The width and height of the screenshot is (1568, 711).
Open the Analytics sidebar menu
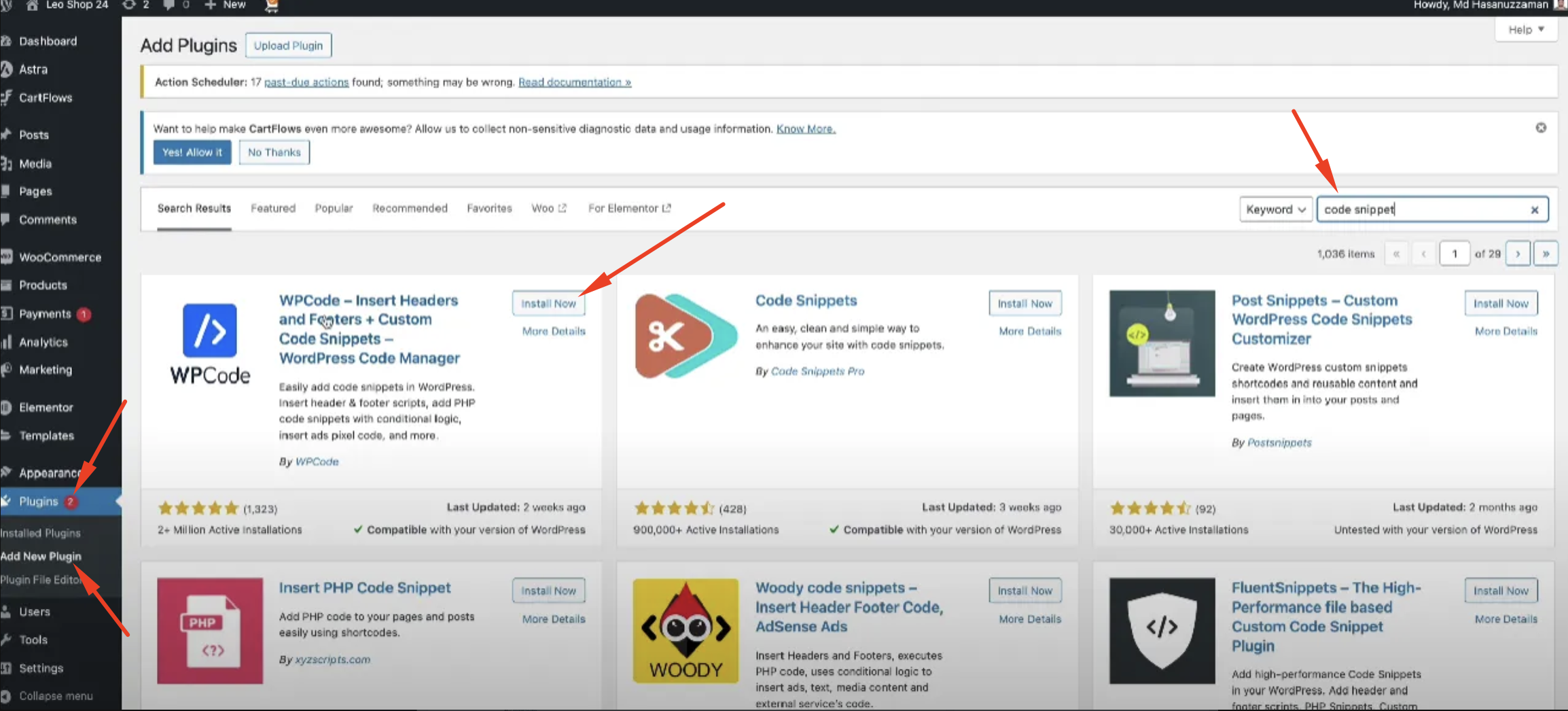pos(43,342)
